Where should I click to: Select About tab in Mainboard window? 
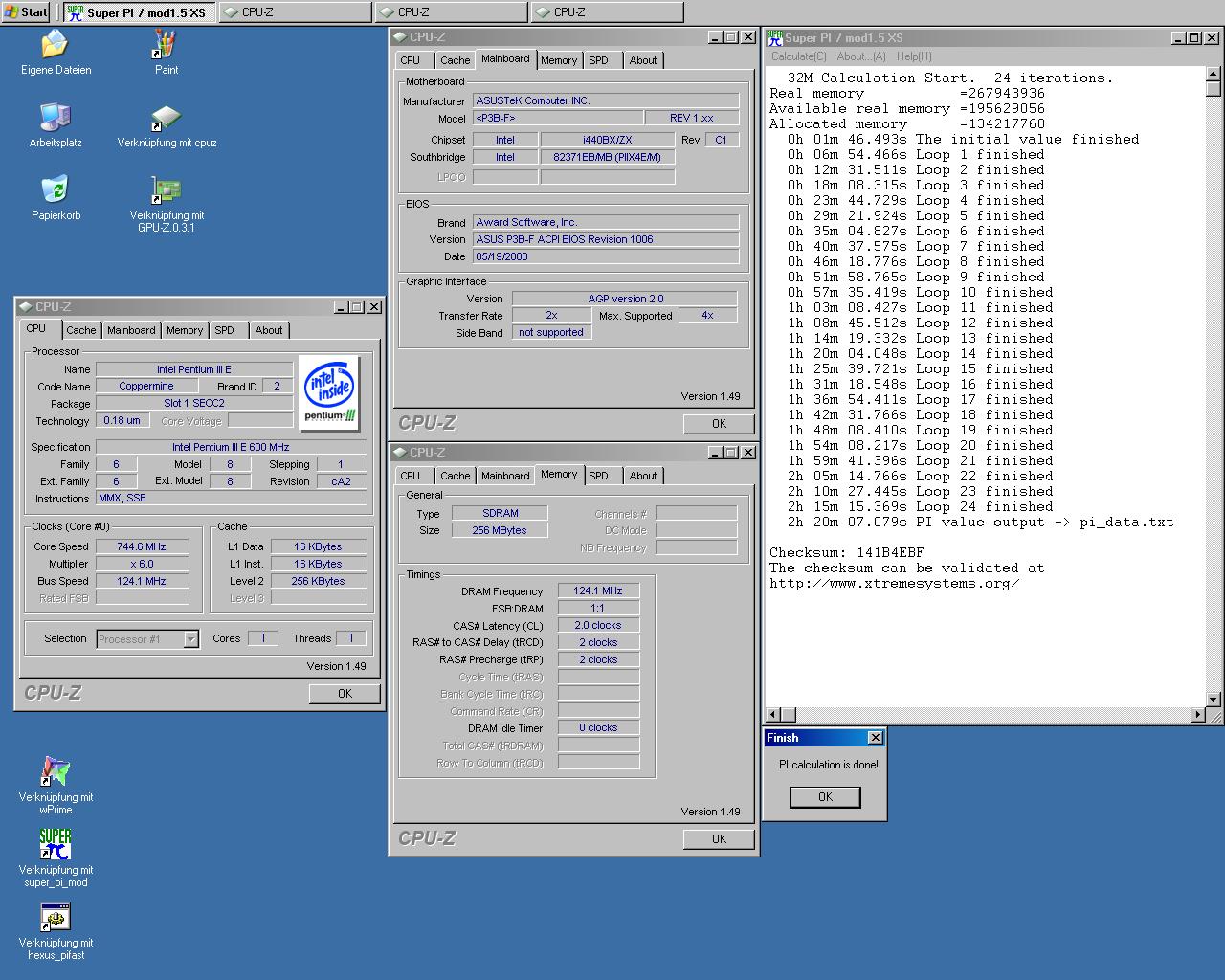tap(643, 60)
